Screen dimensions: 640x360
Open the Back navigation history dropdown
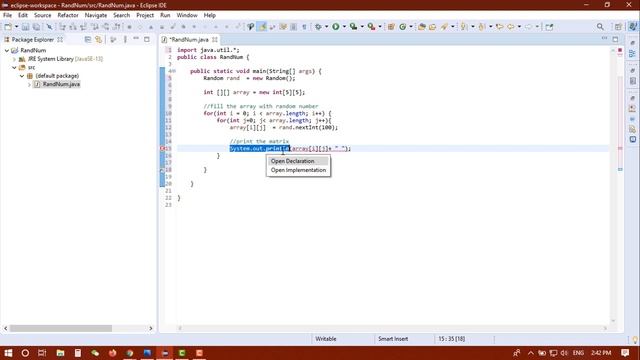coord(519,27)
